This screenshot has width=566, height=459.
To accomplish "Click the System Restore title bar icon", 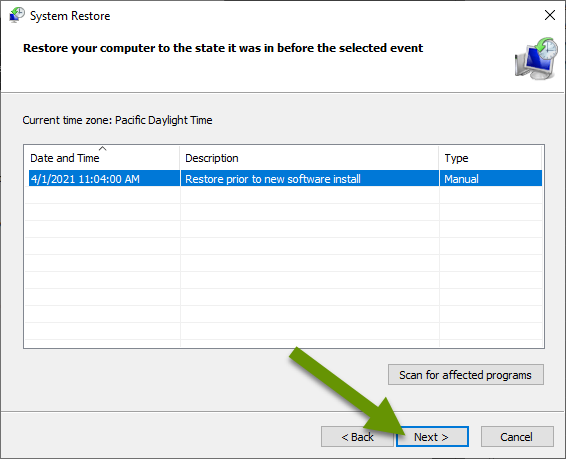I will point(17,15).
